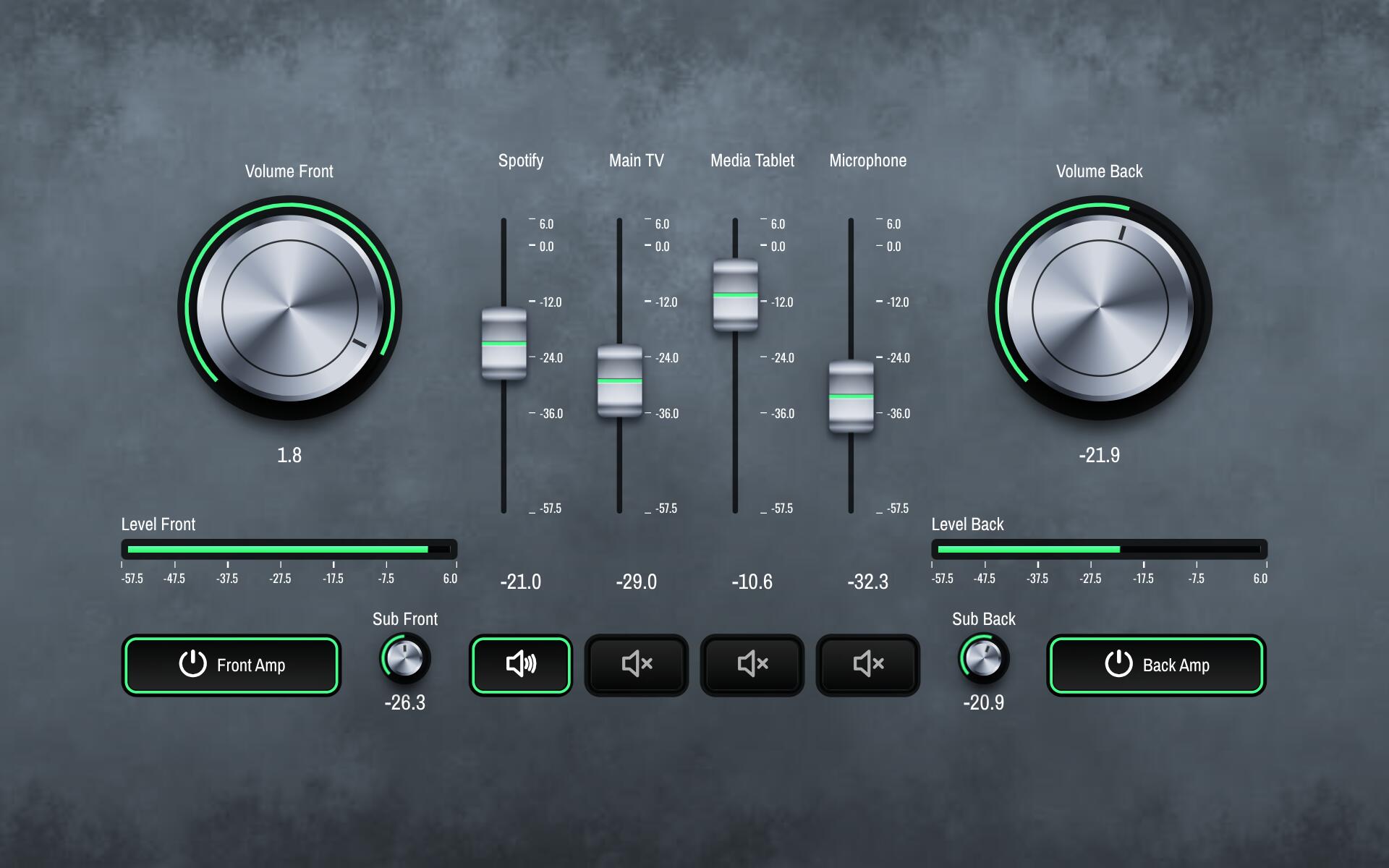This screenshot has height=868, width=1389.
Task: Click the Sub Front small knob
Action: 404,658
